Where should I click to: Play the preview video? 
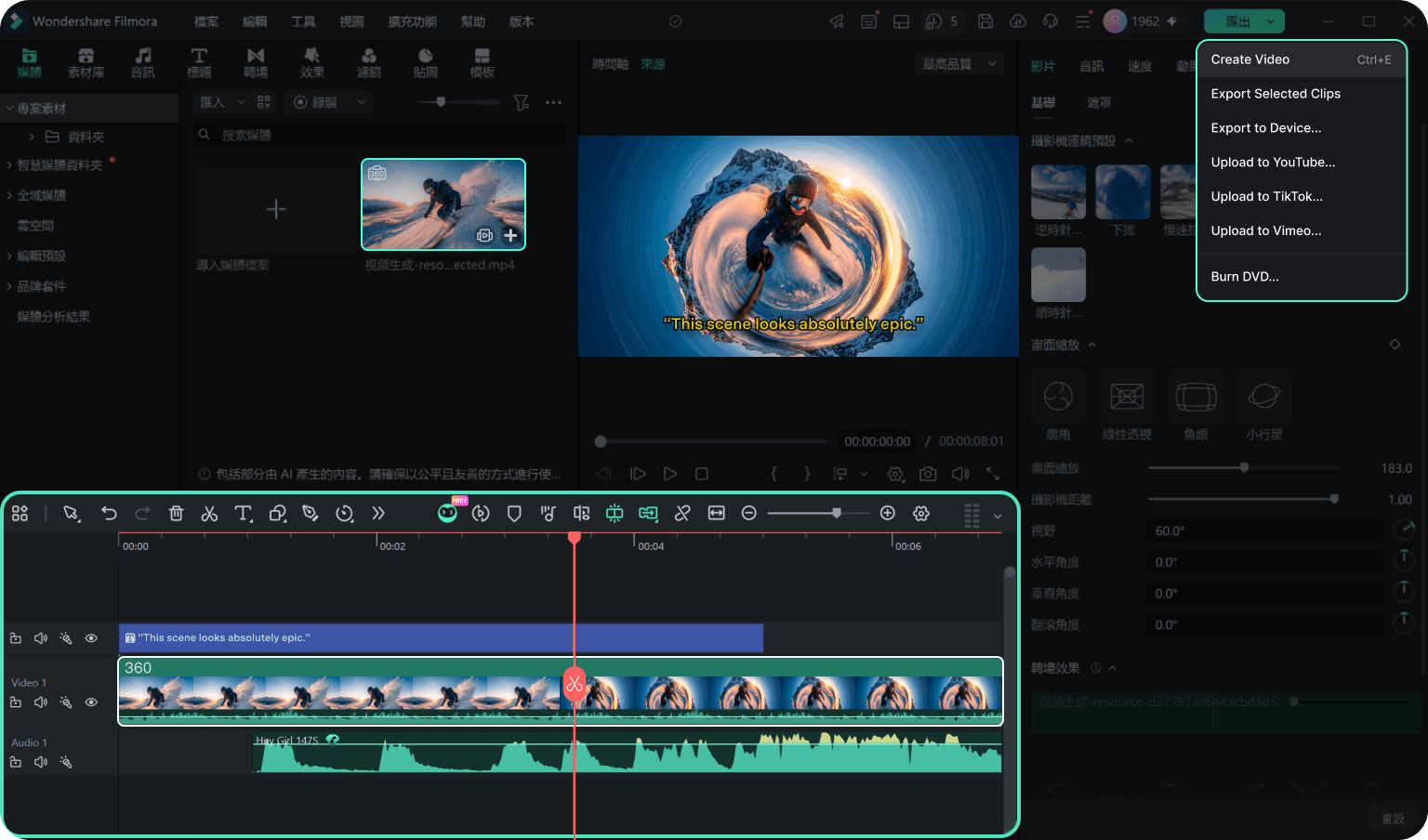[670, 474]
